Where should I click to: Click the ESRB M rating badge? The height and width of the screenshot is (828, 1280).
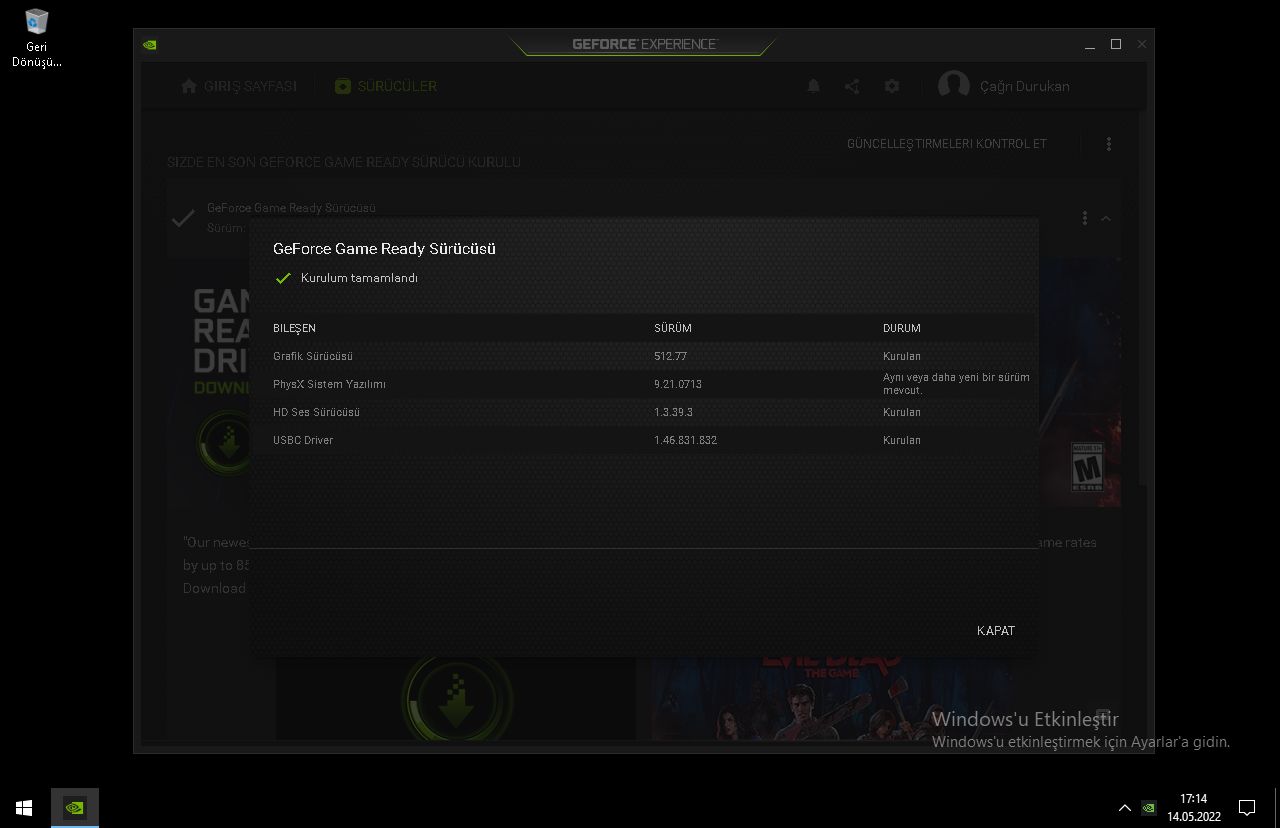click(1086, 468)
